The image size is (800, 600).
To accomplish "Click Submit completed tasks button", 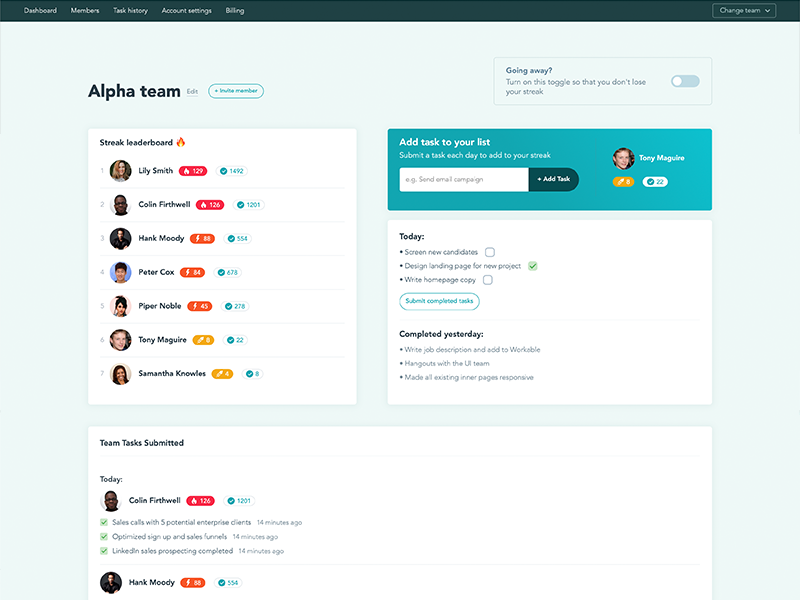I will click(439, 301).
